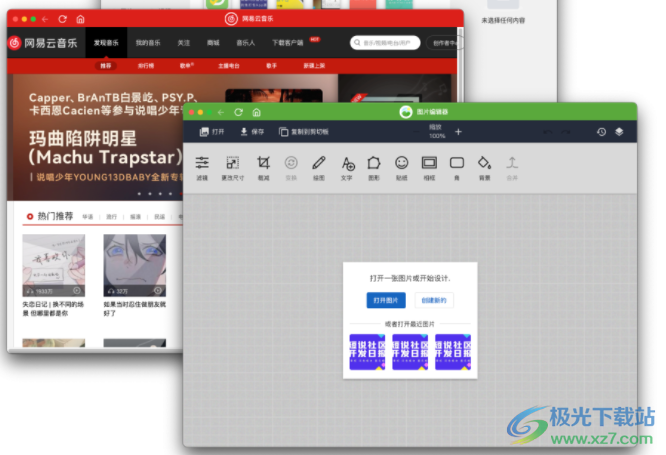Click 打开图片 blue button
666x455 pixels.
pyautogui.click(x=386, y=300)
